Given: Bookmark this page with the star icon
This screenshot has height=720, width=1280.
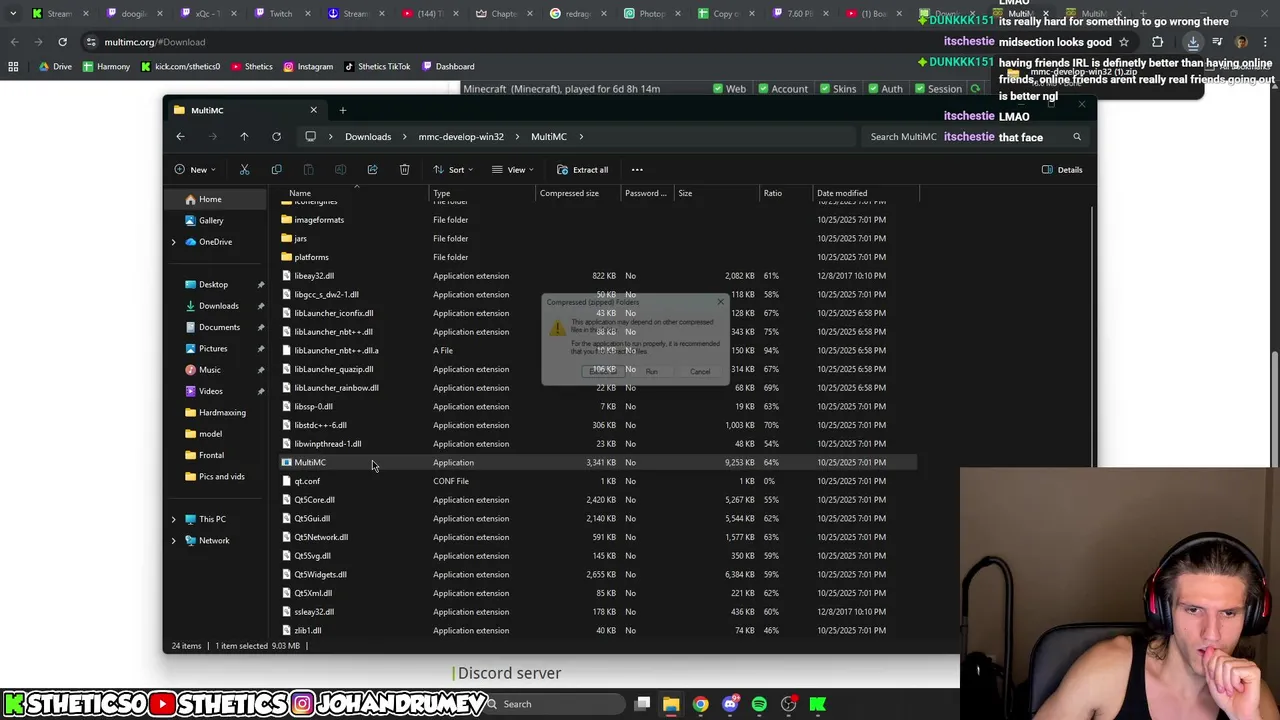Looking at the screenshot, I should coord(1124,42).
